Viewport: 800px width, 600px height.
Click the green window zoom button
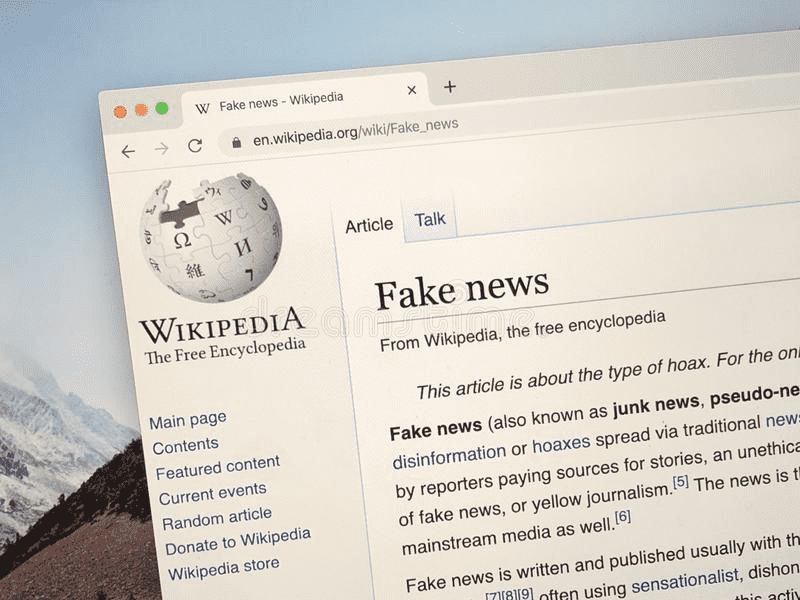pos(162,108)
